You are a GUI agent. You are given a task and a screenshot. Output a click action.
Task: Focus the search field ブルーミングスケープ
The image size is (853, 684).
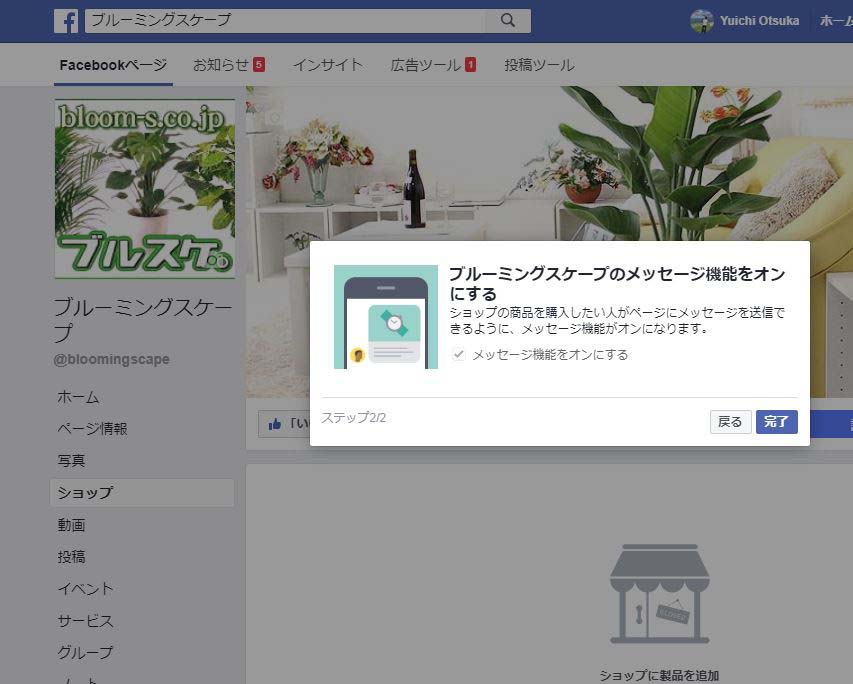tap(286, 21)
